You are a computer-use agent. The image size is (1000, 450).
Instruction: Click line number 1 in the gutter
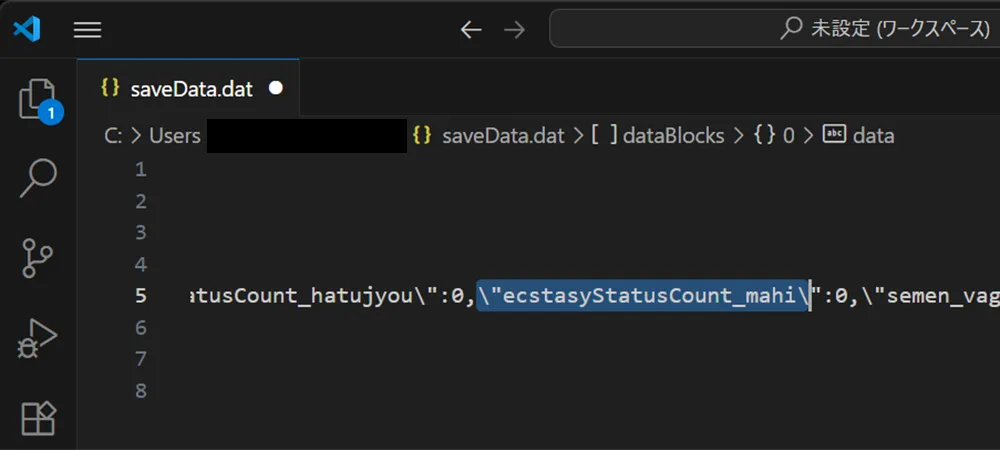[140, 170]
